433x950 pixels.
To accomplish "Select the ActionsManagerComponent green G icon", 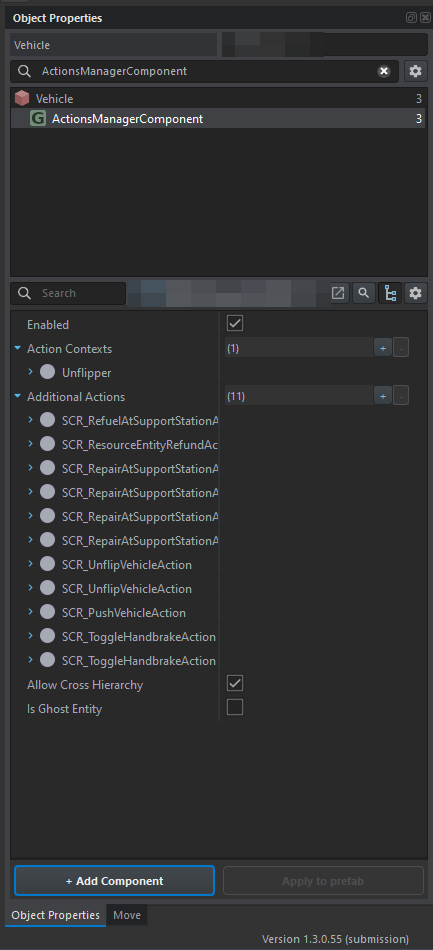I will click(x=38, y=119).
